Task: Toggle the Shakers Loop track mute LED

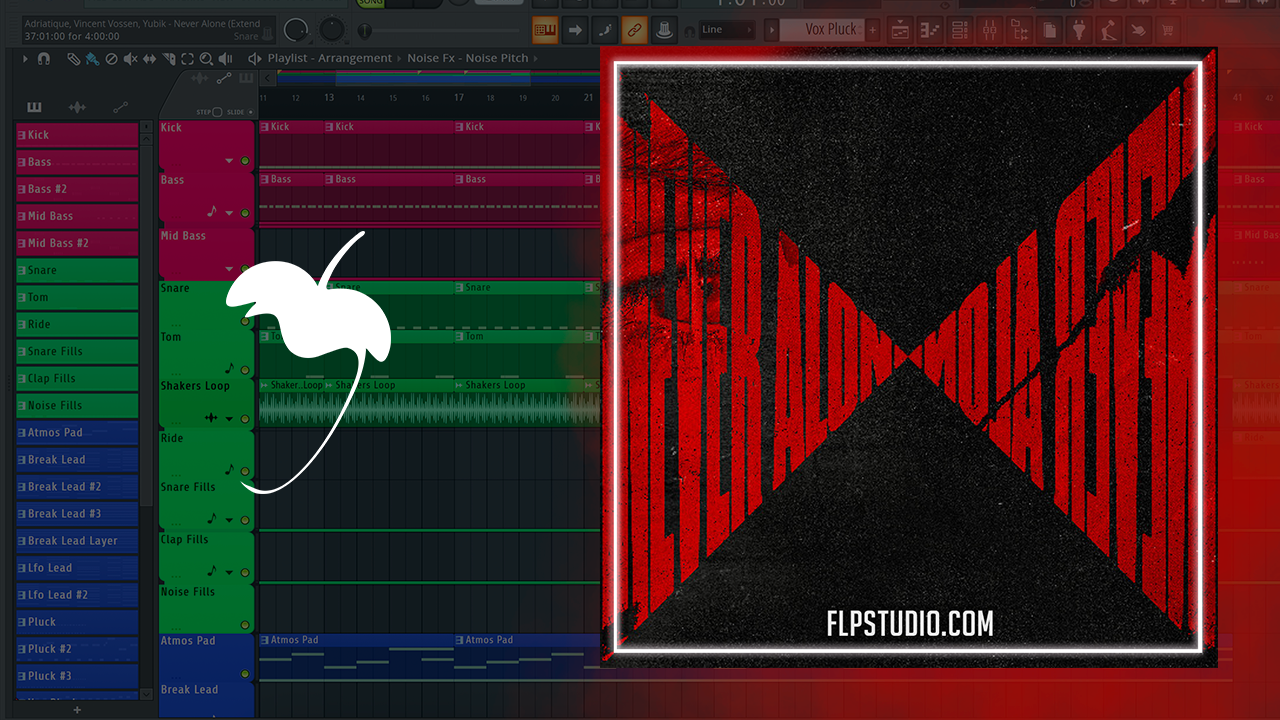Action: click(245, 419)
